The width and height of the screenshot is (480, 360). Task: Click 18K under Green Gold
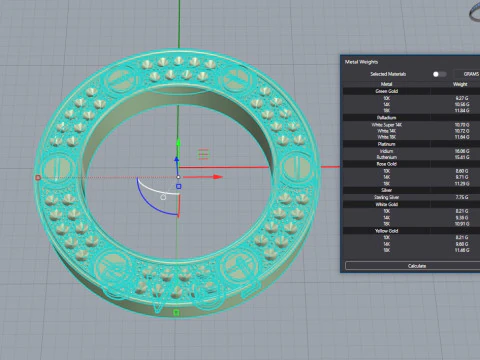click(x=386, y=110)
